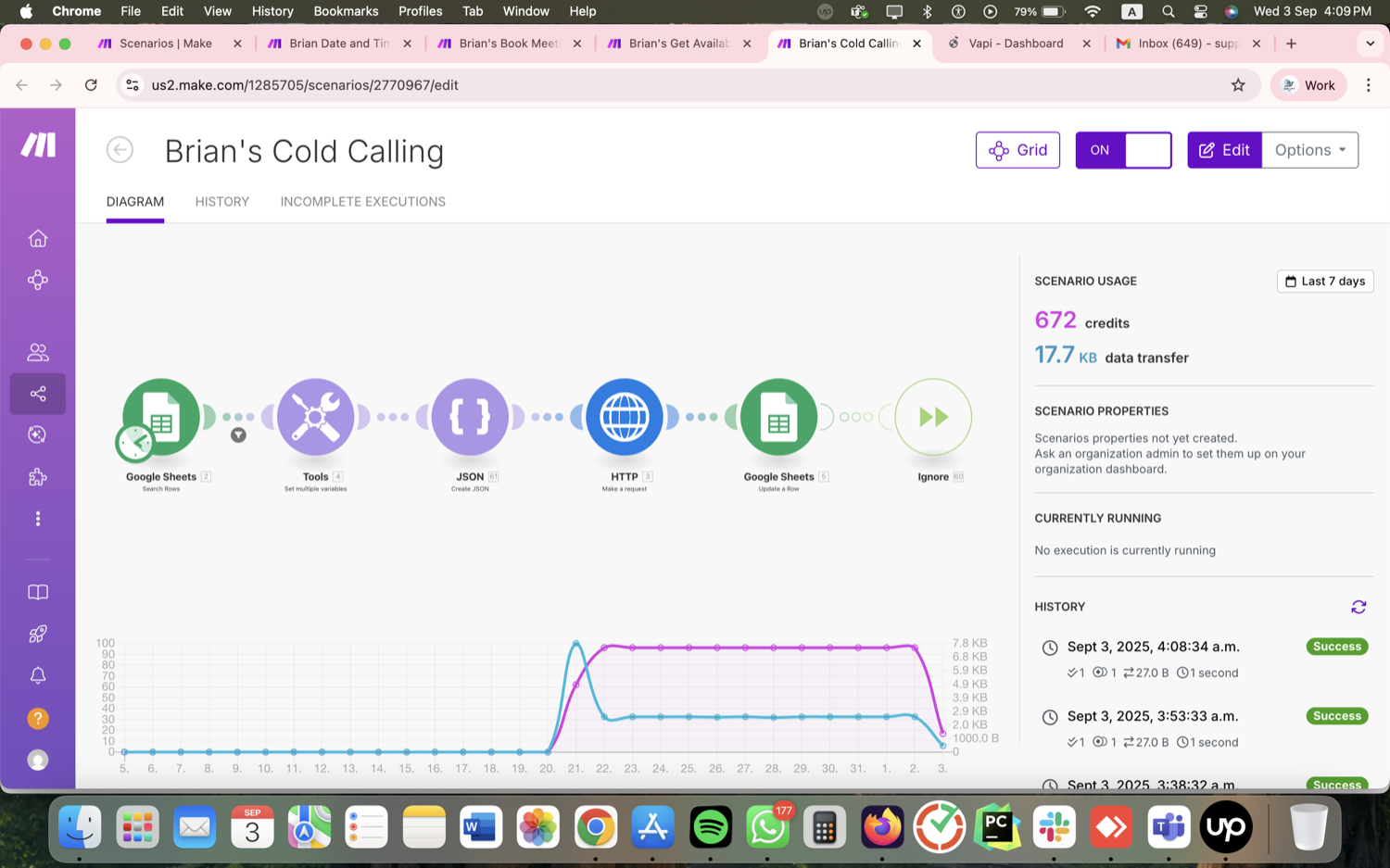The image size is (1390, 868).
Task: Select the Google Sheets Update a Row module
Action: (x=778, y=417)
